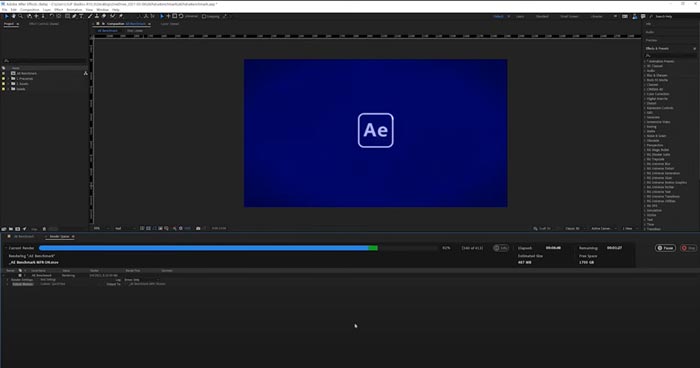Expand Blur & Sharpen effects category
This screenshot has width=700, height=368.
coord(645,75)
